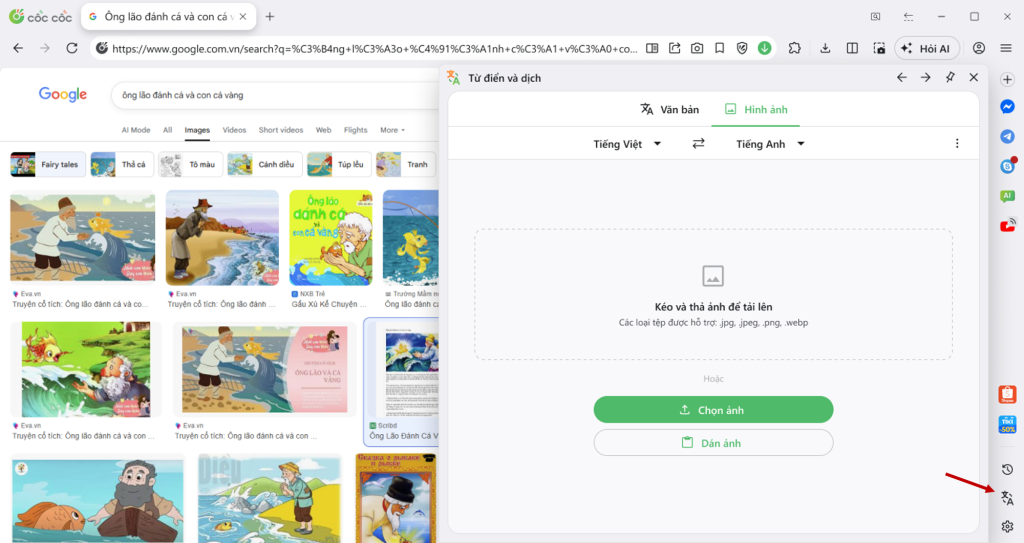The image size is (1024, 543).
Task: Share the current page from the address bar
Action: (x=675, y=48)
